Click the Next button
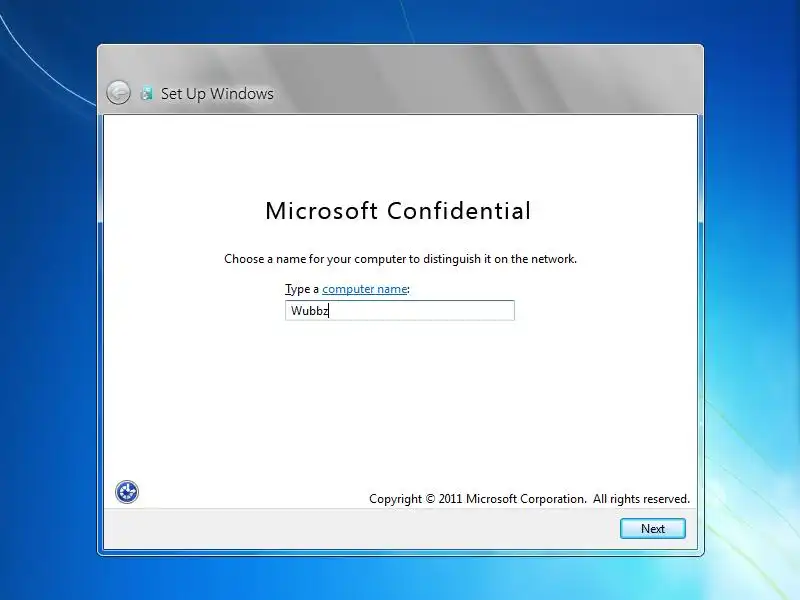This screenshot has width=800, height=600. (x=653, y=529)
